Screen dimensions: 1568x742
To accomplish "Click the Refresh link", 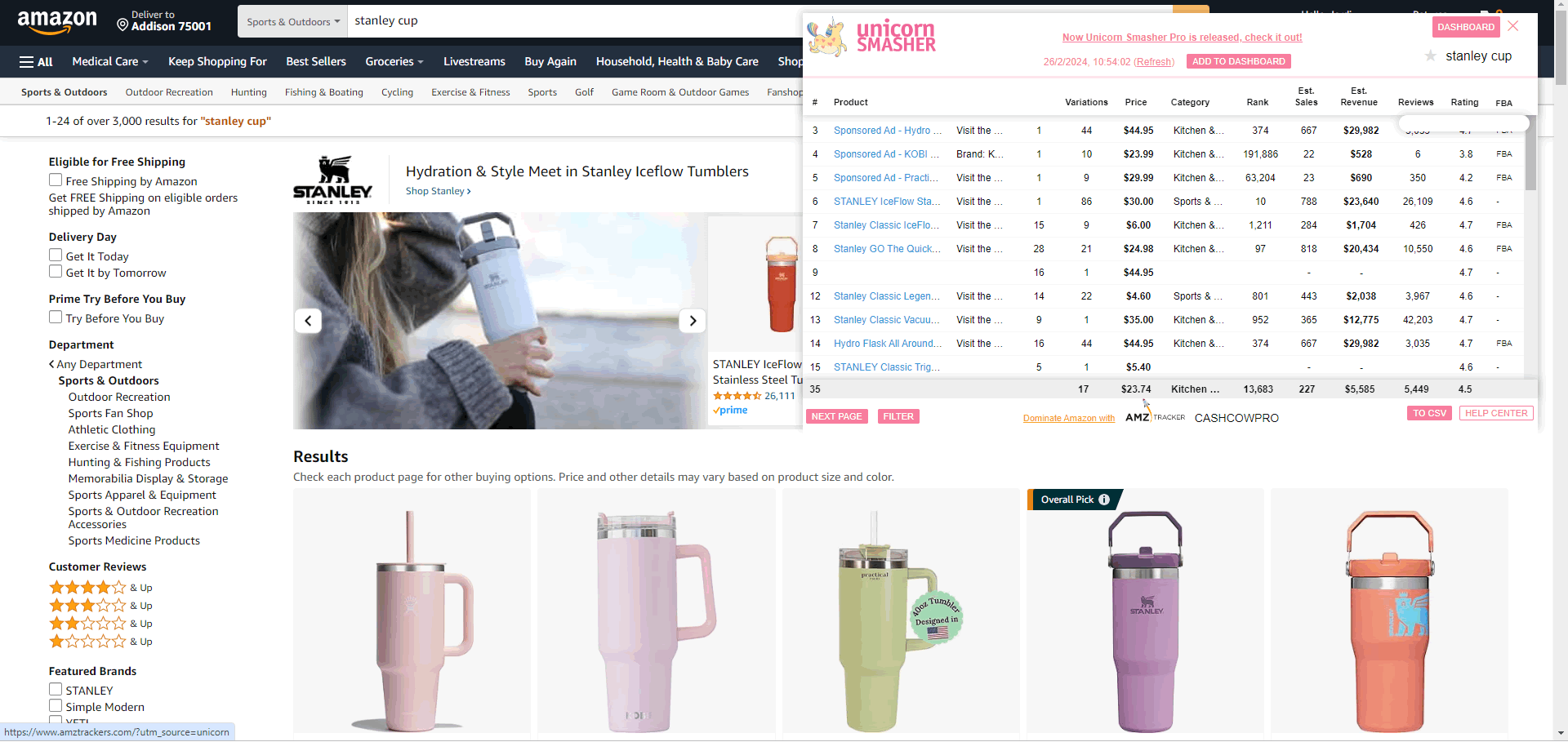I will click(1154, 62).
